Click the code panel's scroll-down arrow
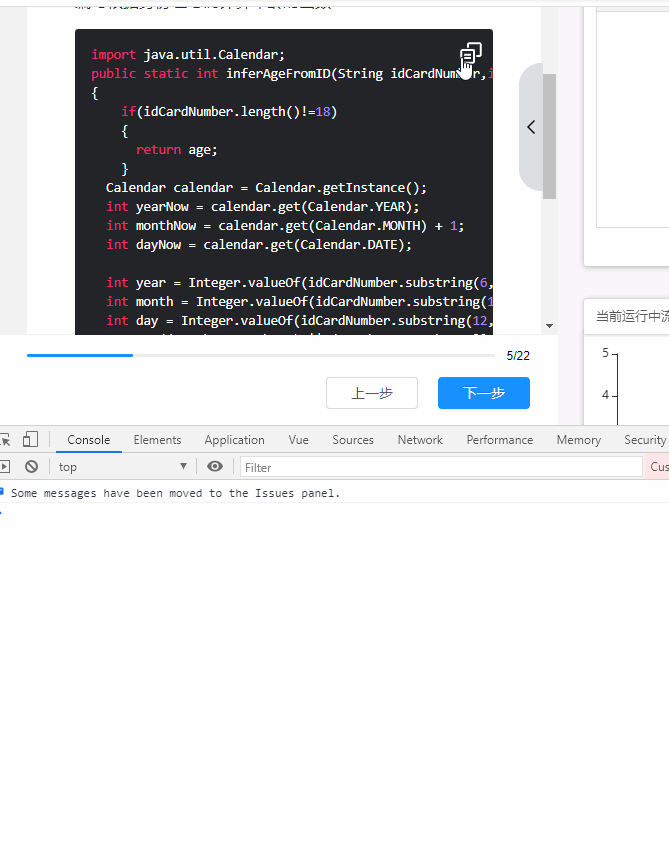 tap(549, 326)
